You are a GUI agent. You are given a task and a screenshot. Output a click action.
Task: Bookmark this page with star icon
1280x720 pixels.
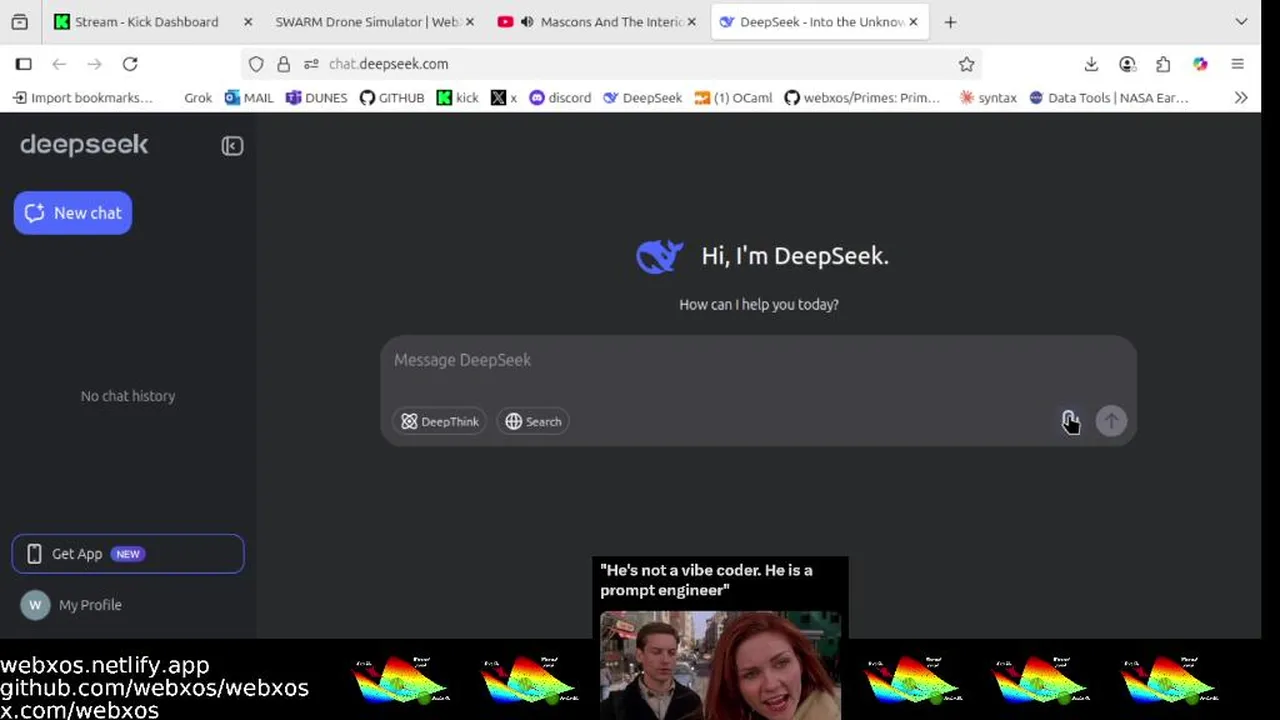[x=966, y=64]
